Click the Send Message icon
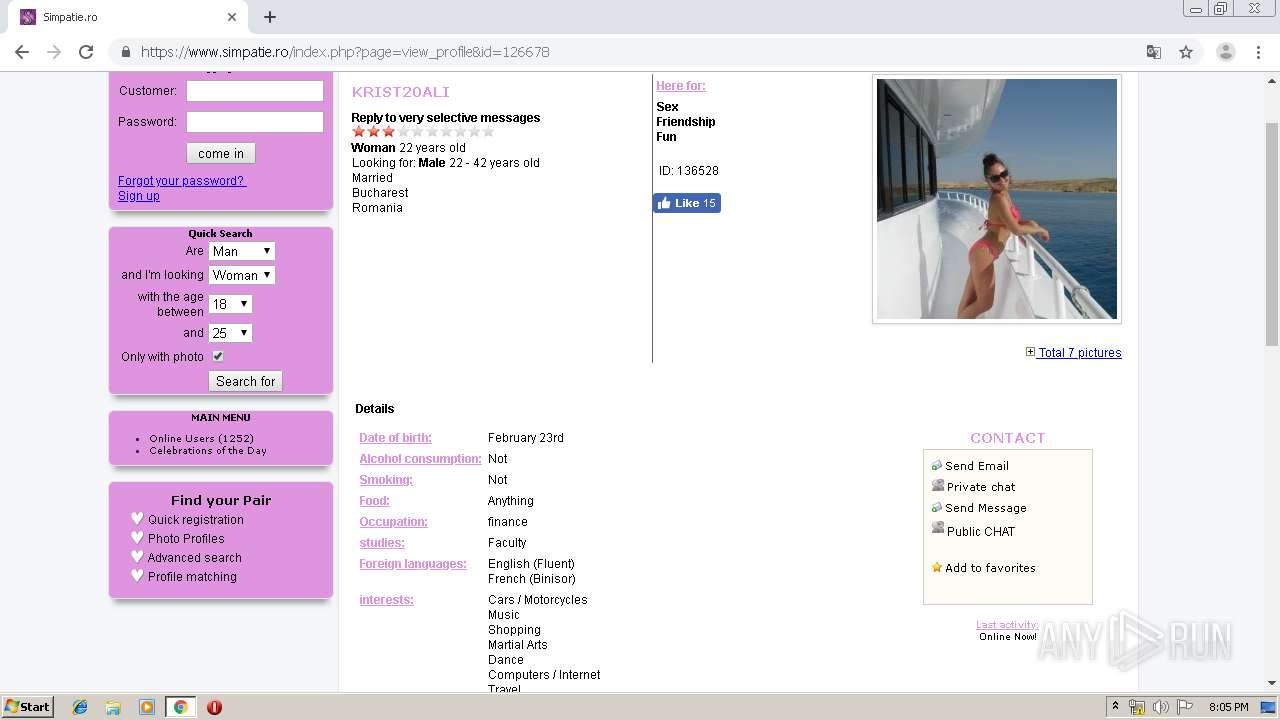The image size is (1280, 720). coord(937,507)
